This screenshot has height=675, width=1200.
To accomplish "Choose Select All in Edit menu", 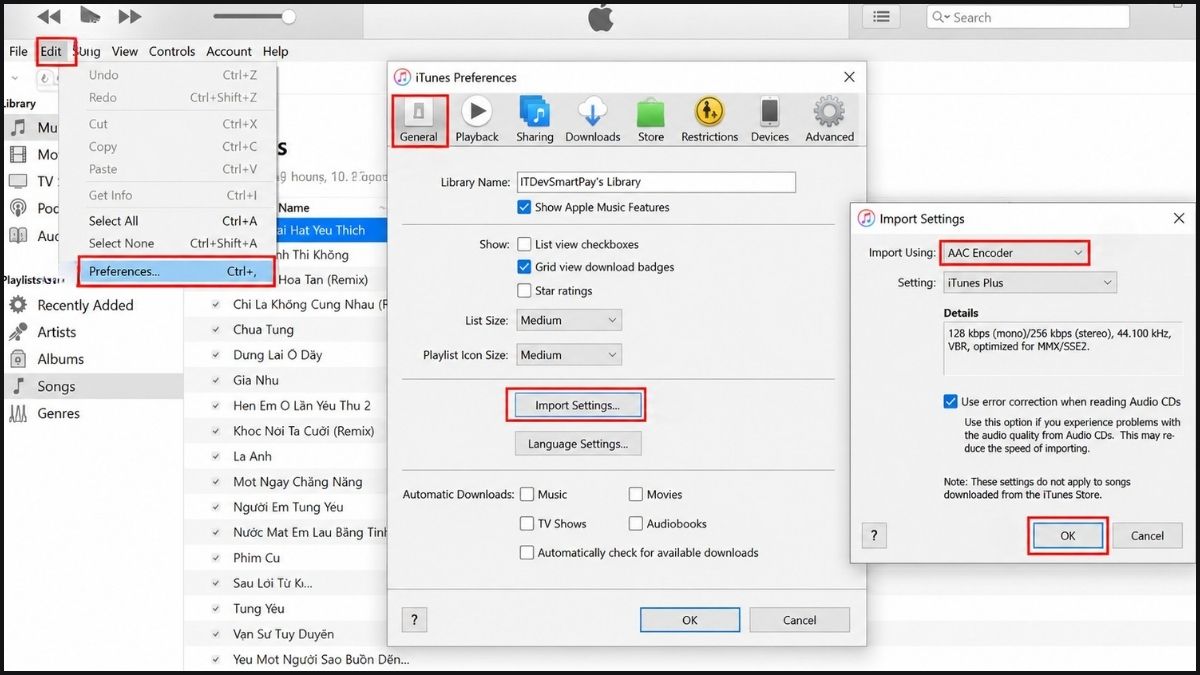I will click(x=173, y=221).
